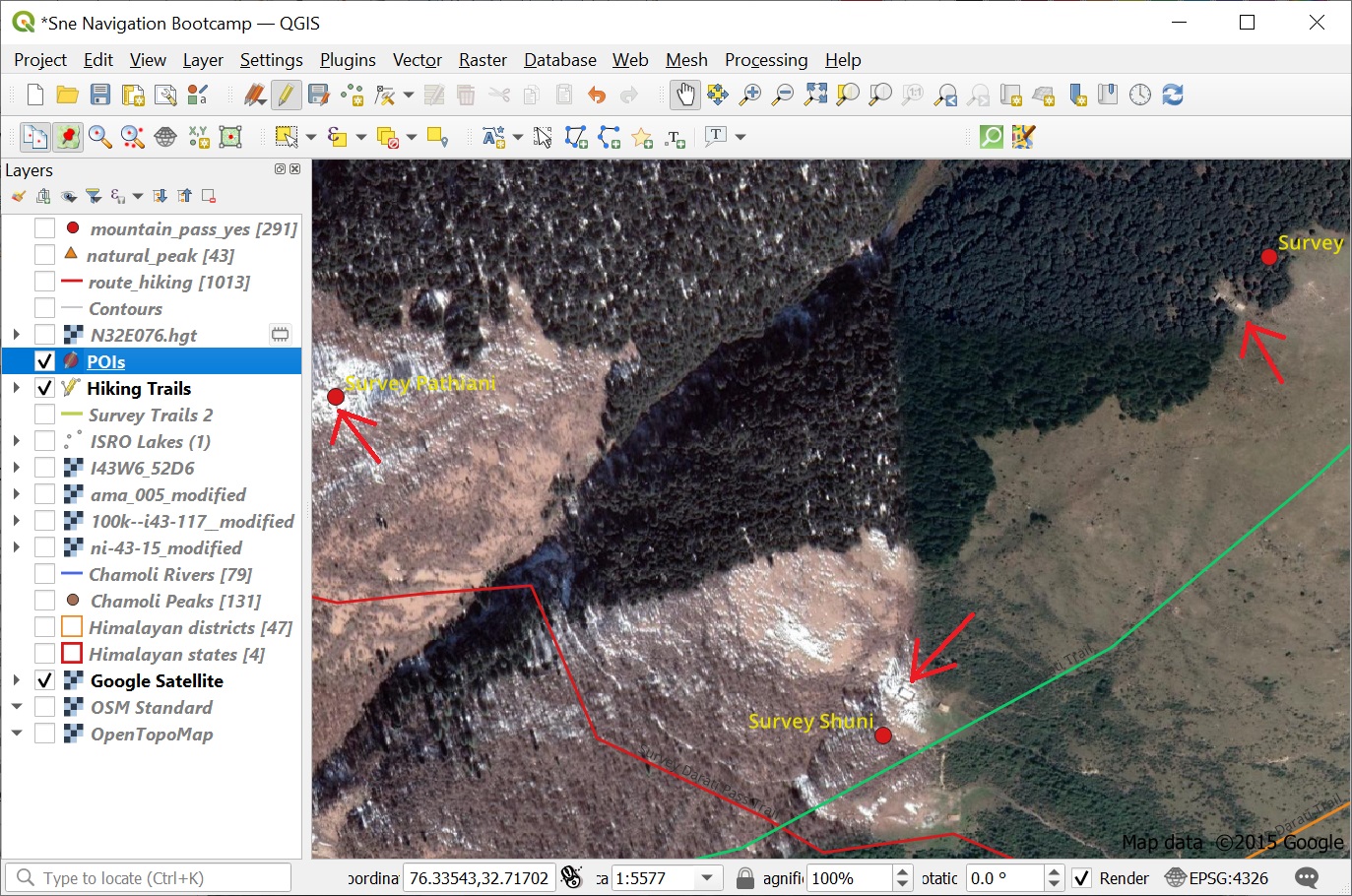Screen dimensions: 1352x896
Task: Click the EPSG:4326 CRS button
Action: click(x=1216, y=878)
